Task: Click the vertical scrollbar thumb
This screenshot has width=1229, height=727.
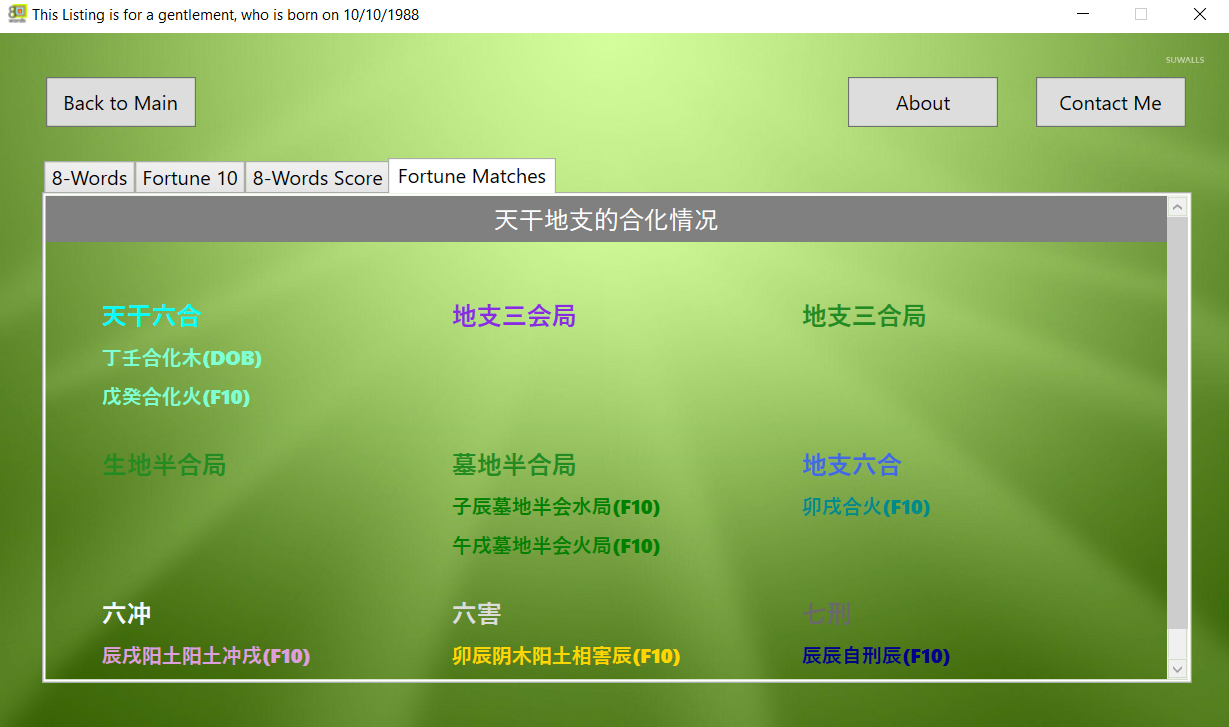Action: 1177,420
